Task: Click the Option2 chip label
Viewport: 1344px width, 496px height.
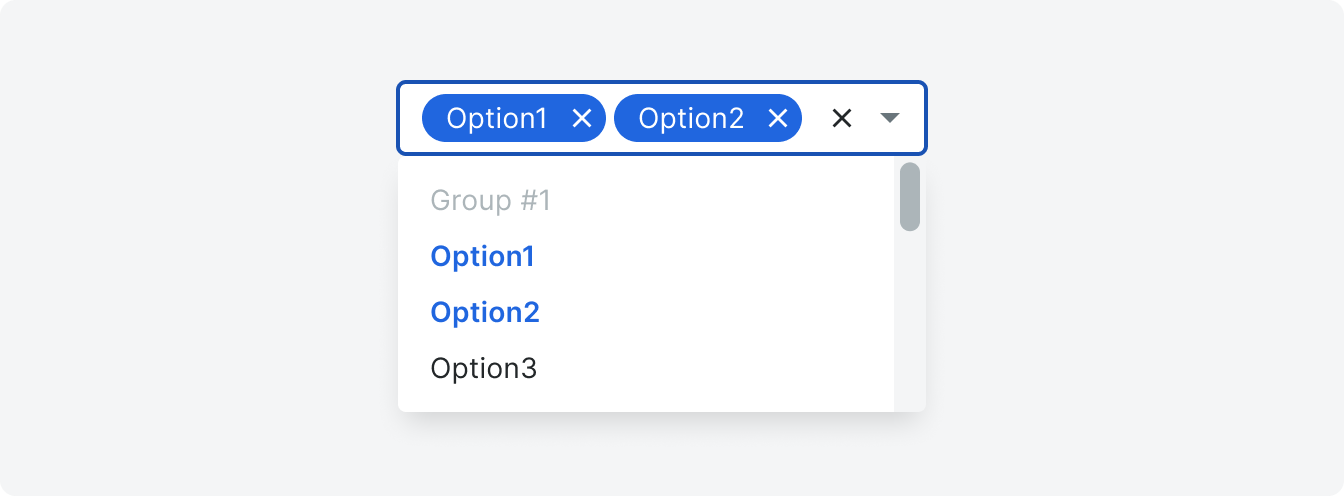Action: click(691, 119)
